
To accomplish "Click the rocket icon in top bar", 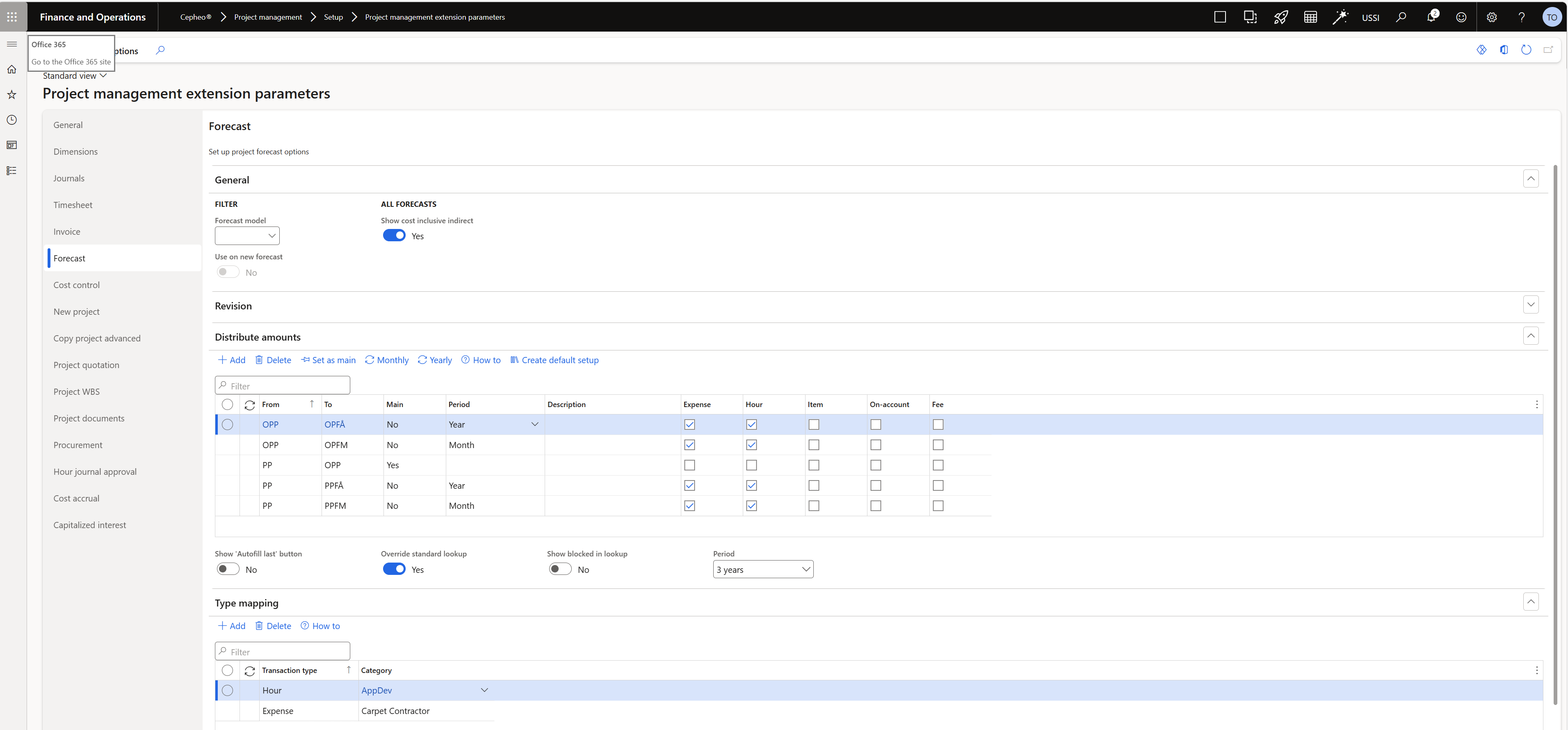I will click(1280, 17).
